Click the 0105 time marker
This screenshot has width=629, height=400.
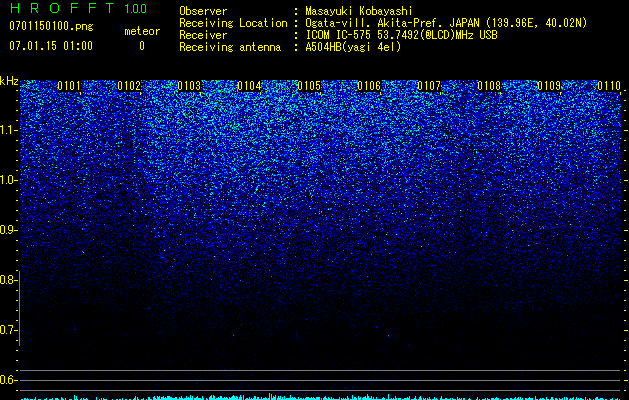coord(309,86)
